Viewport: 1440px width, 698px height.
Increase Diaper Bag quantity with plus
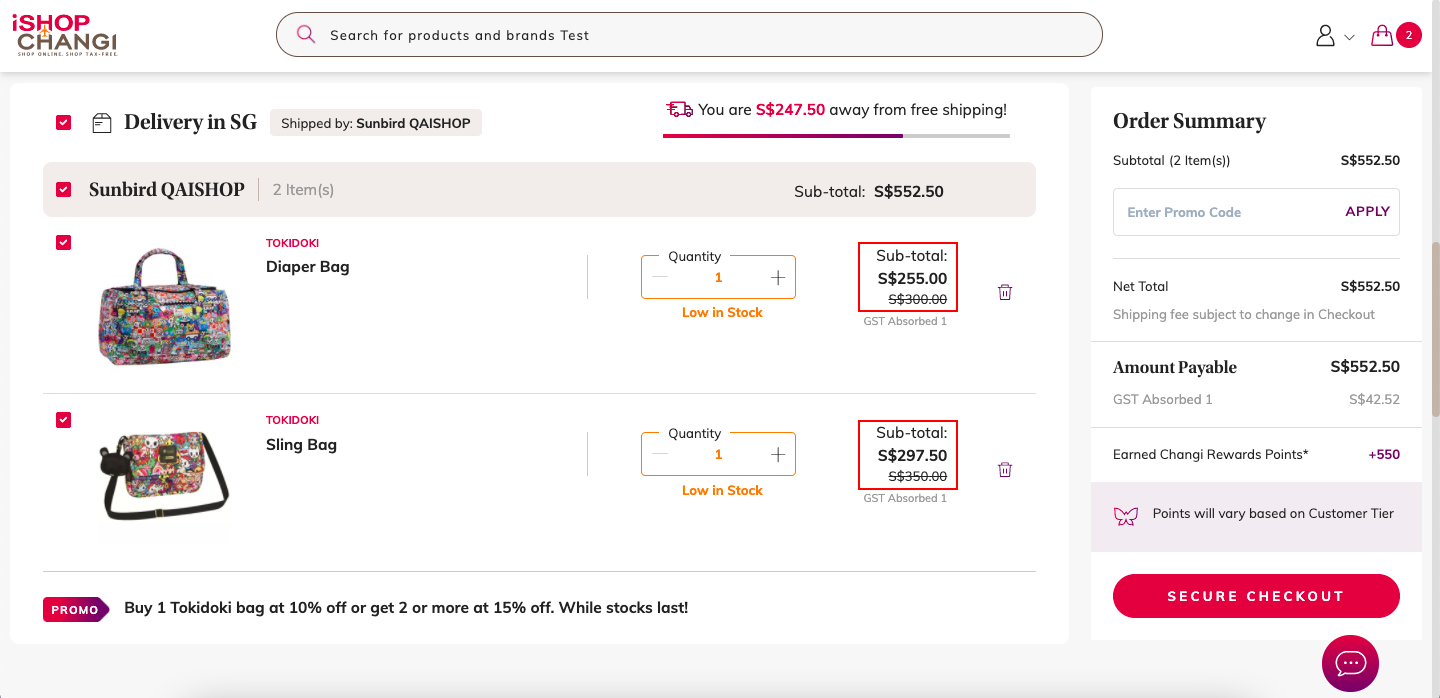click(x=778, y=277)
